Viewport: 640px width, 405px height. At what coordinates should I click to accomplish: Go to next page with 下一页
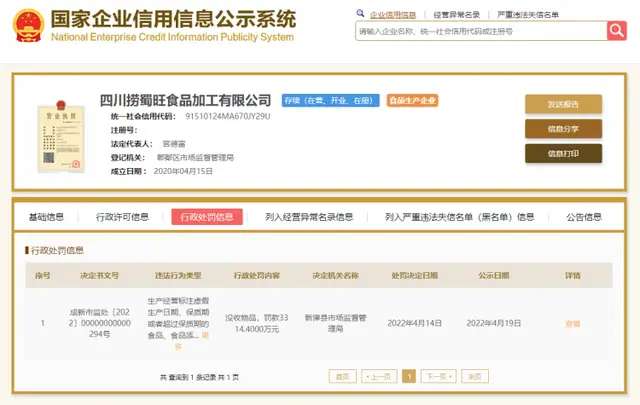pos(435,377)
